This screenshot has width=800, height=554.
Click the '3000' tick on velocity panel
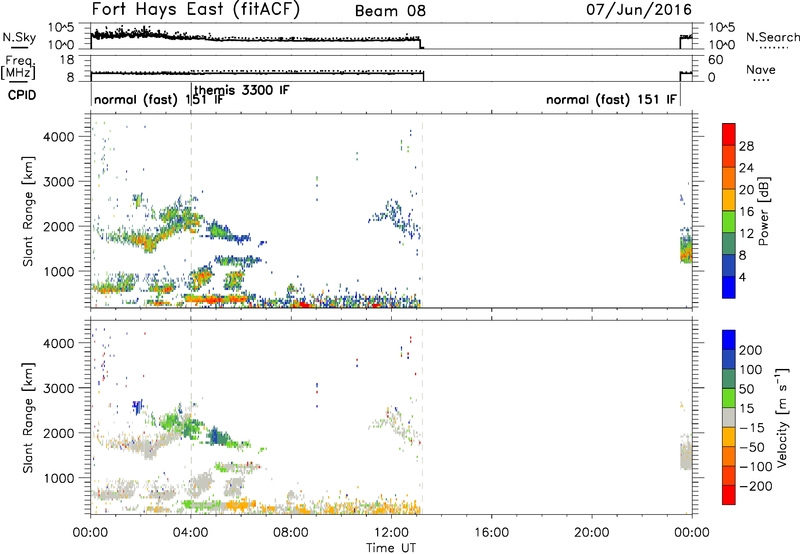58,388
